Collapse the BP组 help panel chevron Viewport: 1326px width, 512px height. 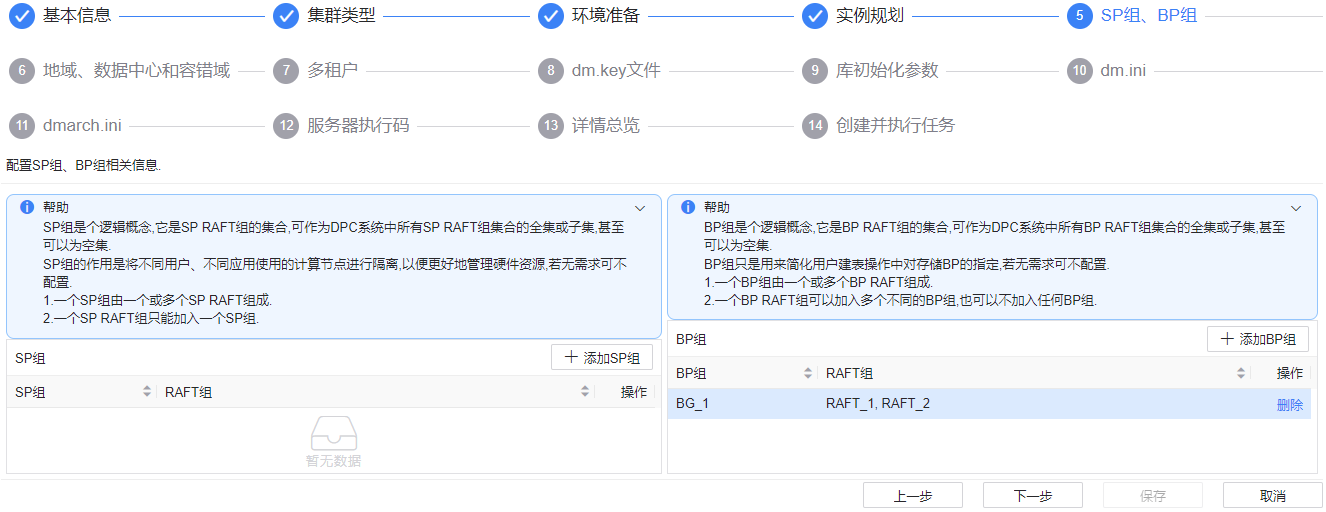point(1296,208)
